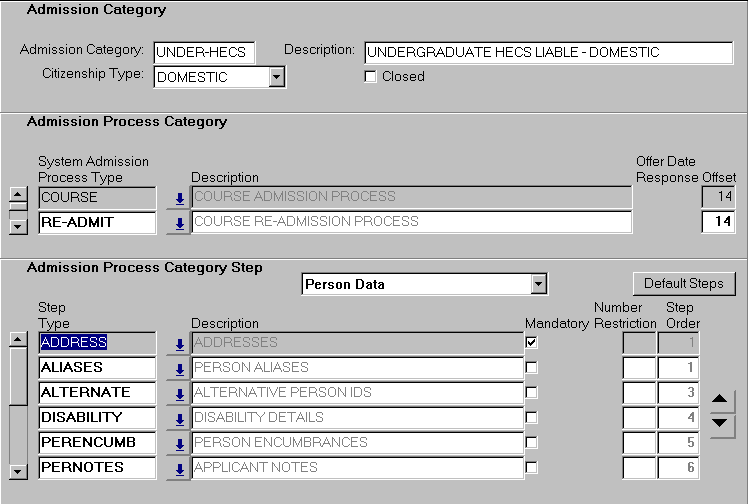This screenshot has width=748, height=504.
Task: Click lookup arrow beside RE-ADMIT process type
Action: (179, 223)
